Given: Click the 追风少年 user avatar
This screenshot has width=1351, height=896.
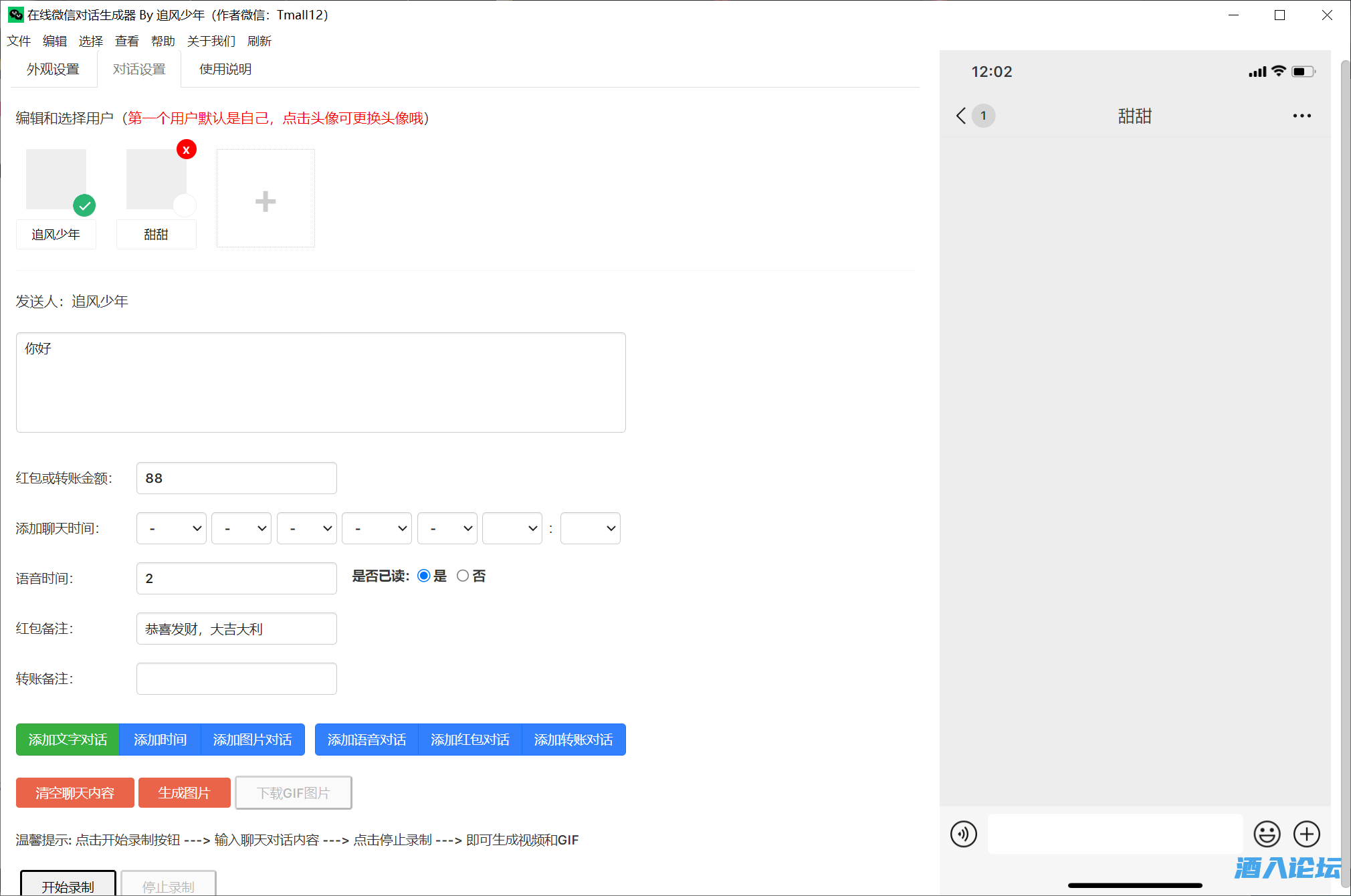Looking at the screenshot, I should [56, 179].
